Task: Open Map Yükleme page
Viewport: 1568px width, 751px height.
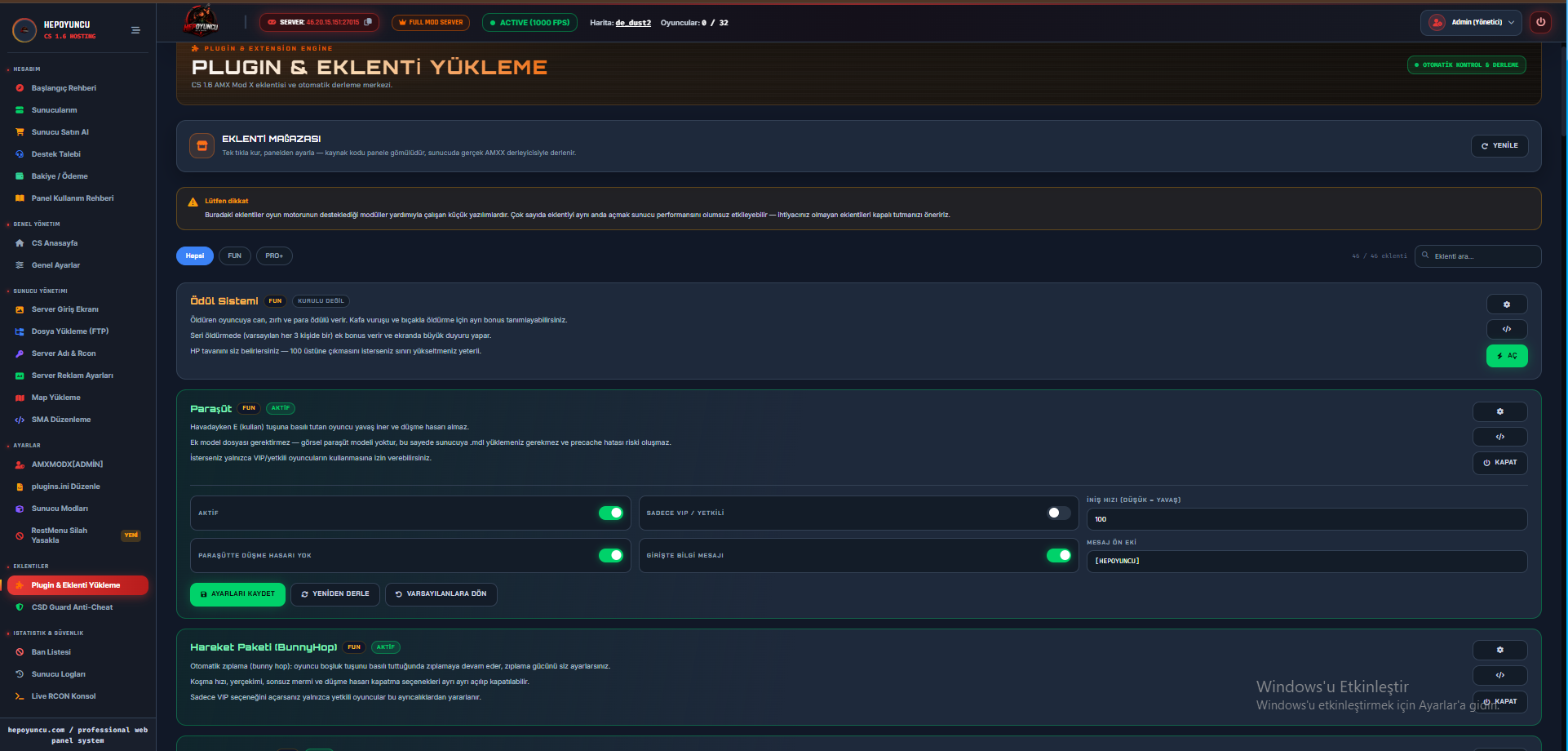Action: pyautogui.click(x=55, y=398)
